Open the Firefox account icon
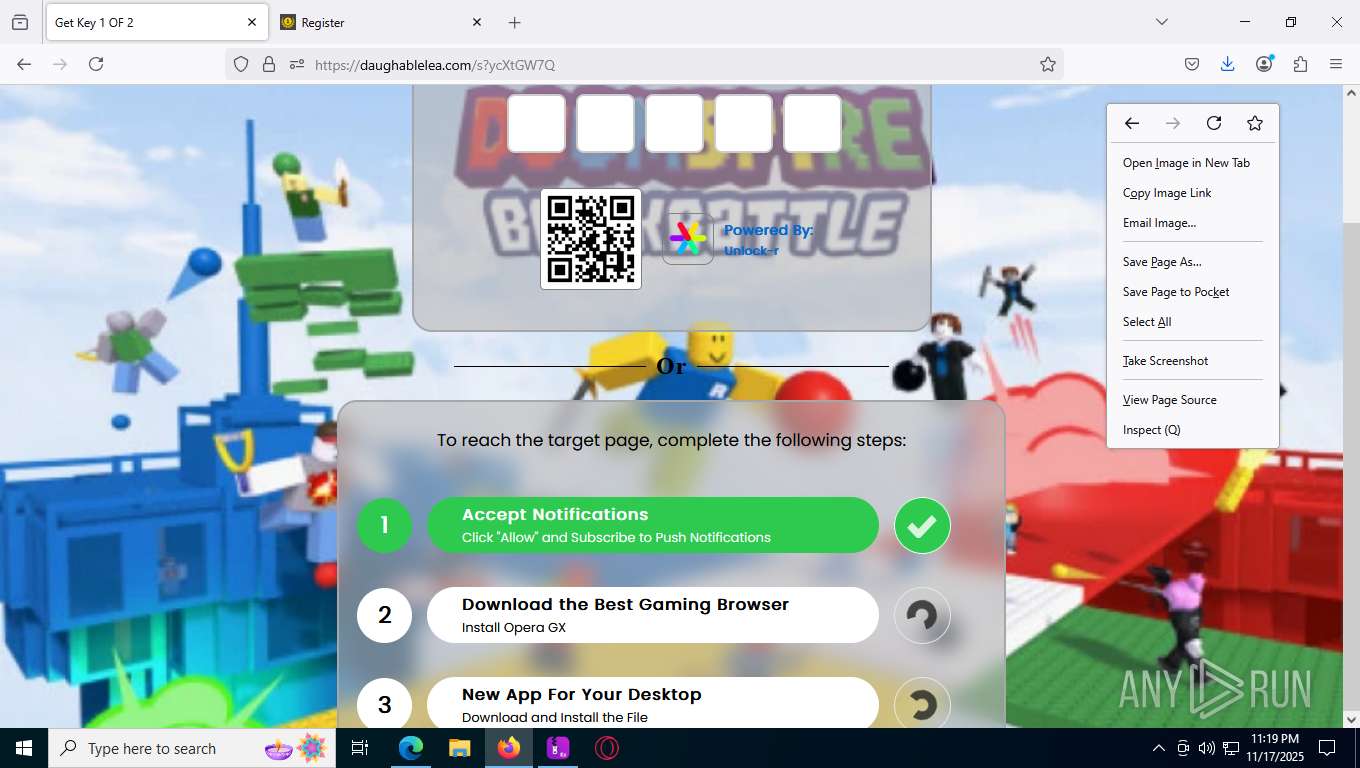 (x=1264, y=64)
